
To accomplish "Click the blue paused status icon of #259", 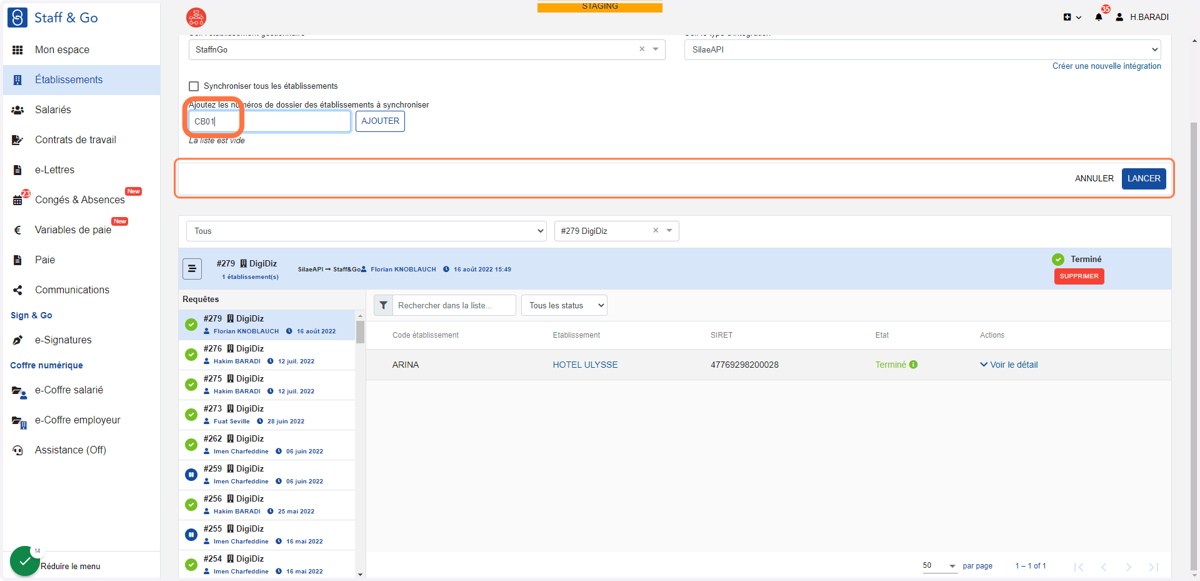I will [x=191, y=475].
